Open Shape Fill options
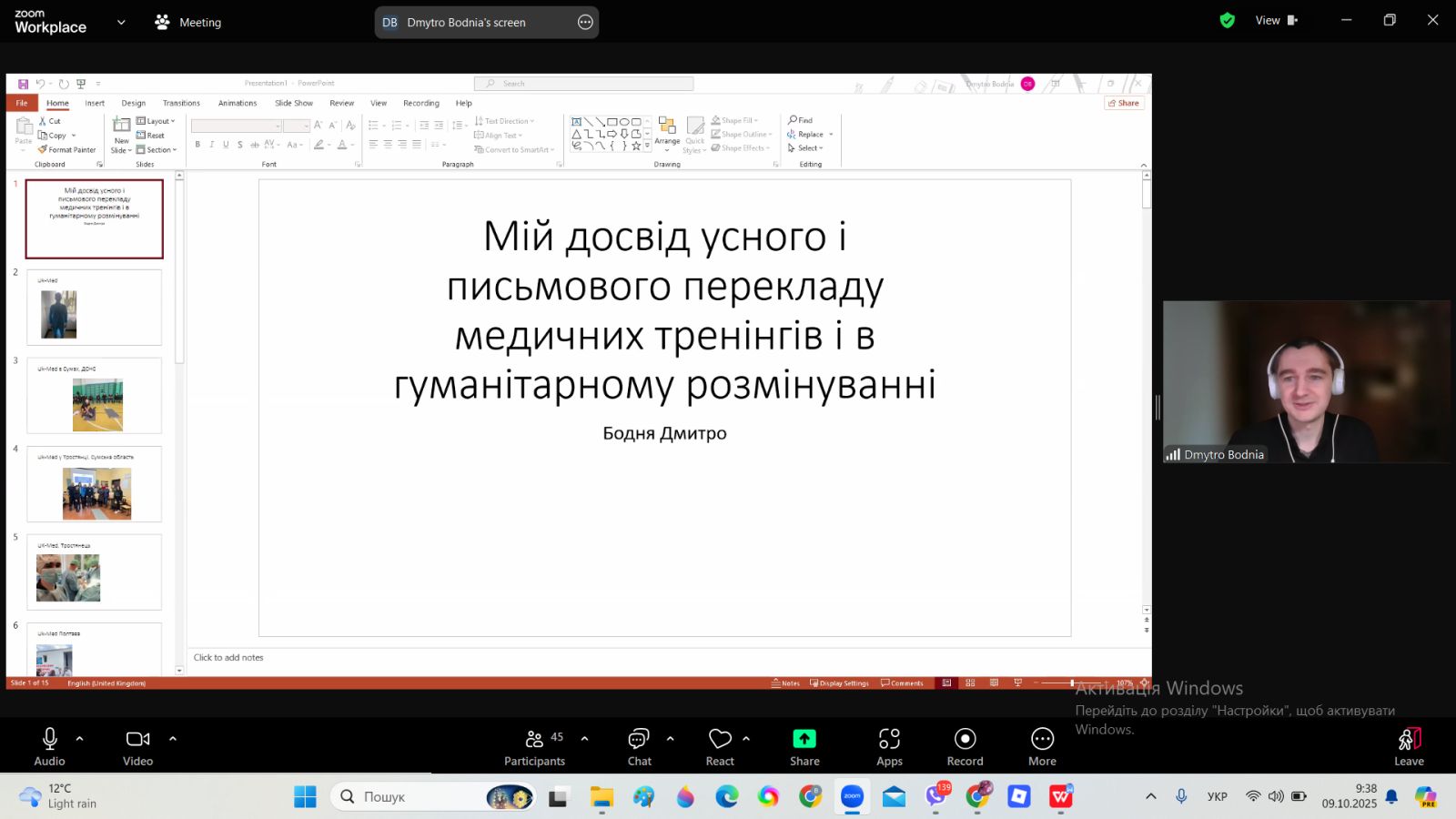Image resolution: width=1456 pixels, height=819 pixels. (735, 119)
